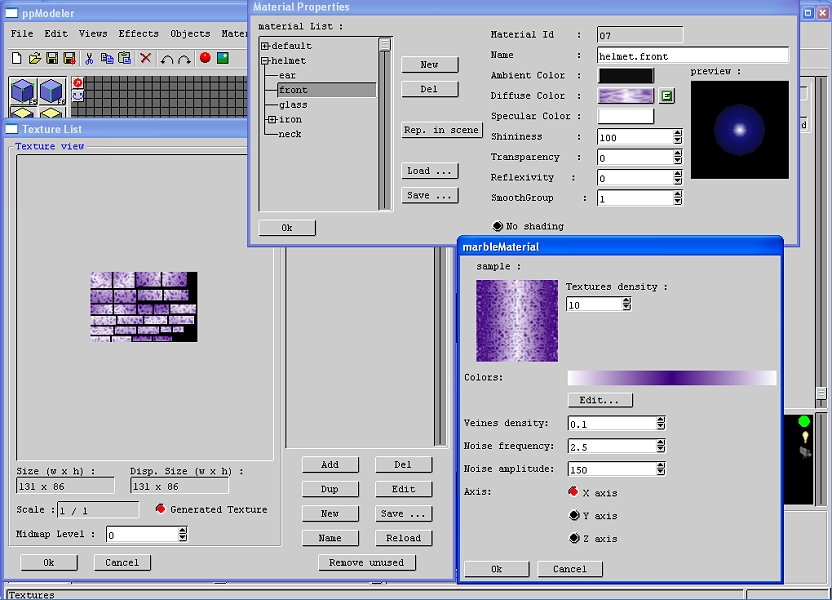
Task: Click Reload in the Texture List
Action: coord(403,537)
